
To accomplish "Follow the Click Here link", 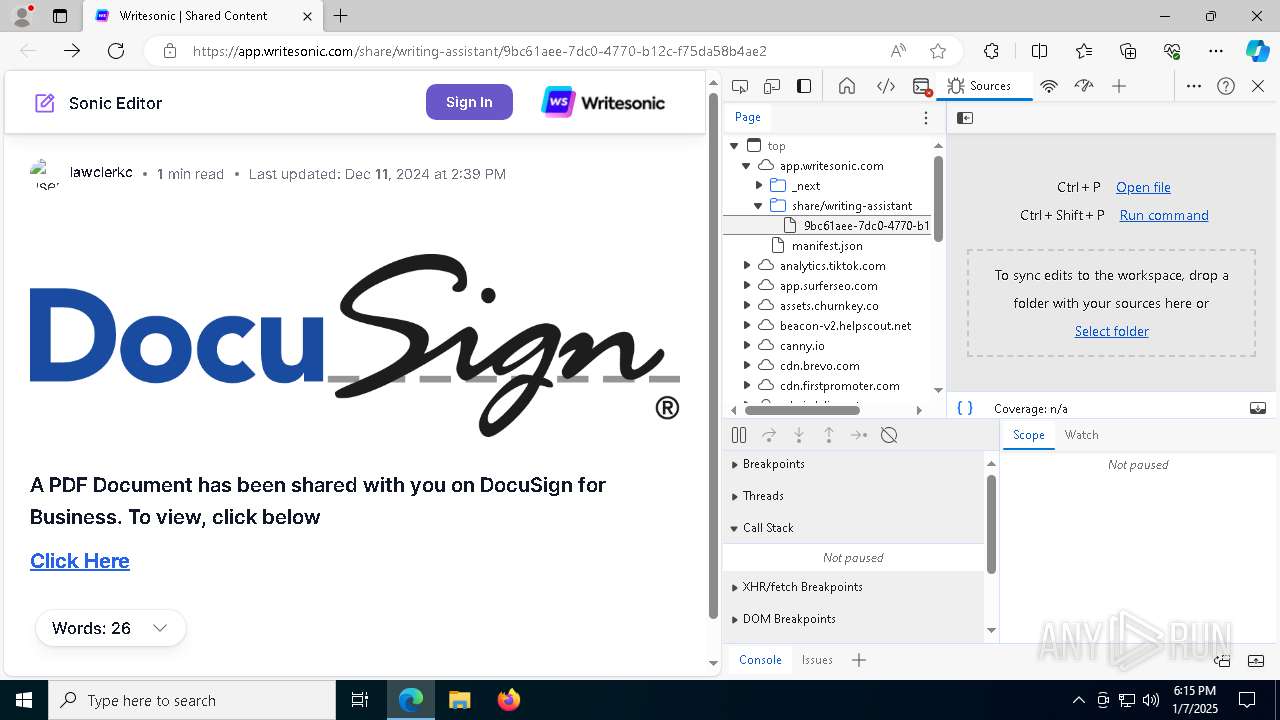I will [80, 561].
